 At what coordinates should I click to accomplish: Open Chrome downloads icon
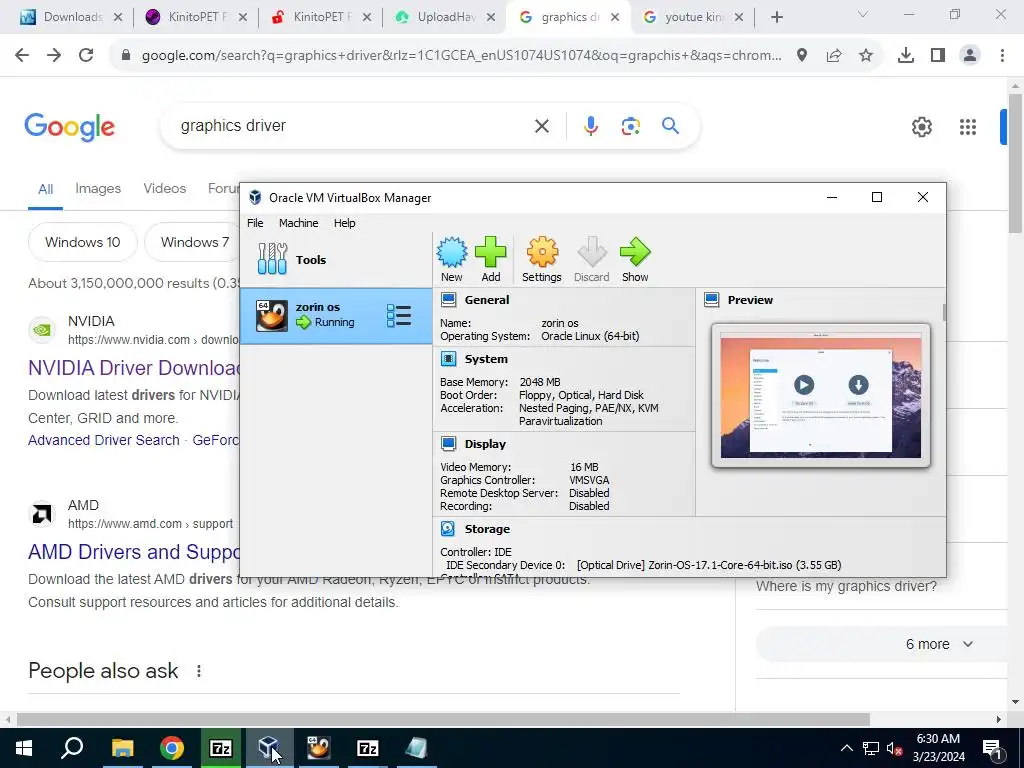click(905, 56)
